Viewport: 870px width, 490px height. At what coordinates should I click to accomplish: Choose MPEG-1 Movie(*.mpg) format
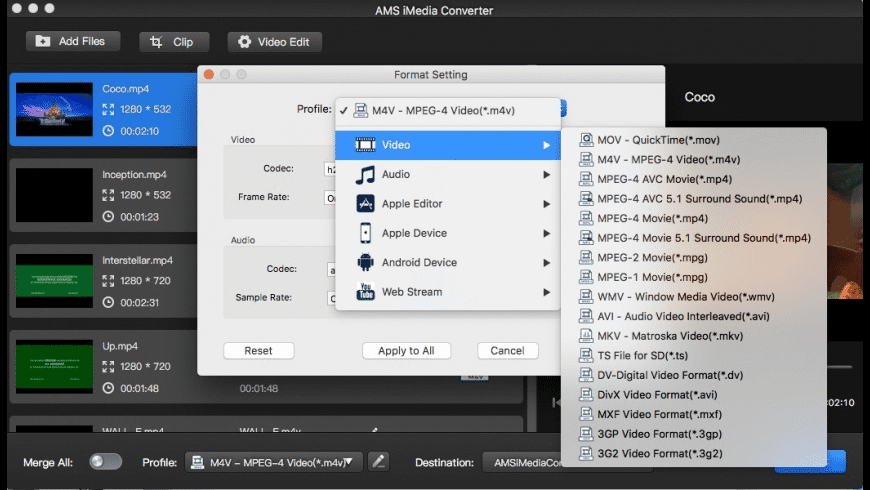pyautogui.click(x=694, y=277)
